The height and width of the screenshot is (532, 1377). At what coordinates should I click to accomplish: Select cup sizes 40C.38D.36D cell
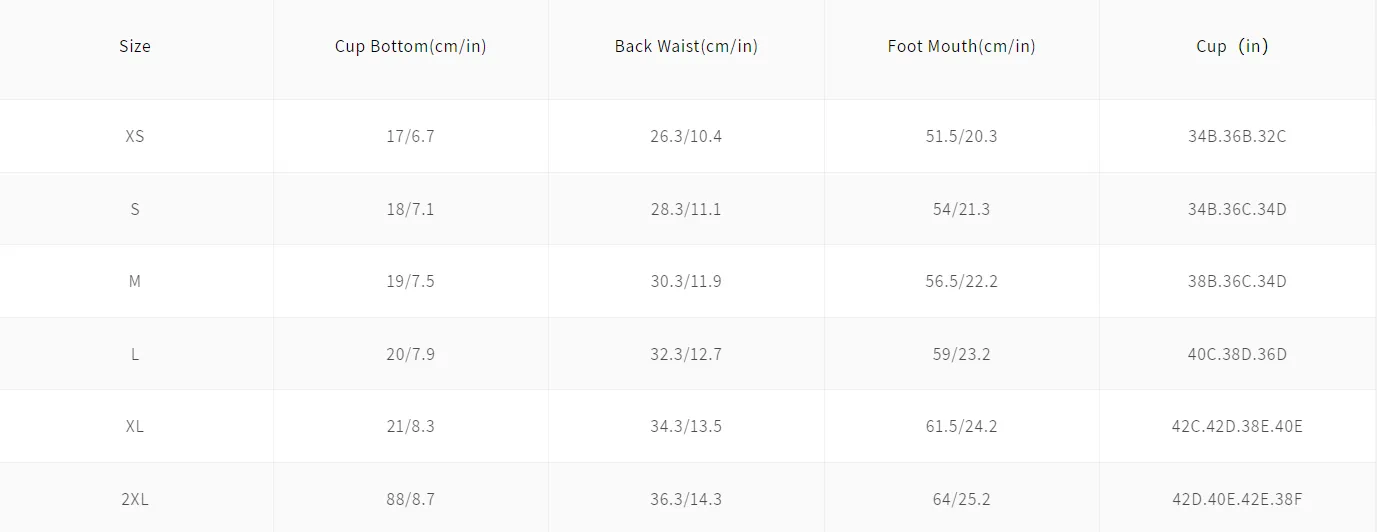pos(1237,354)
